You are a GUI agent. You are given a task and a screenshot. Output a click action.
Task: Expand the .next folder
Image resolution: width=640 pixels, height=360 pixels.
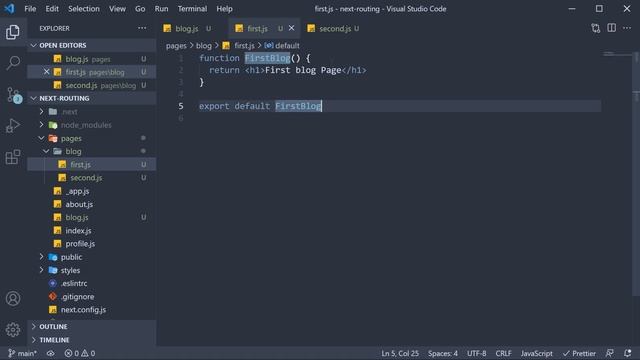coord(91,111)
